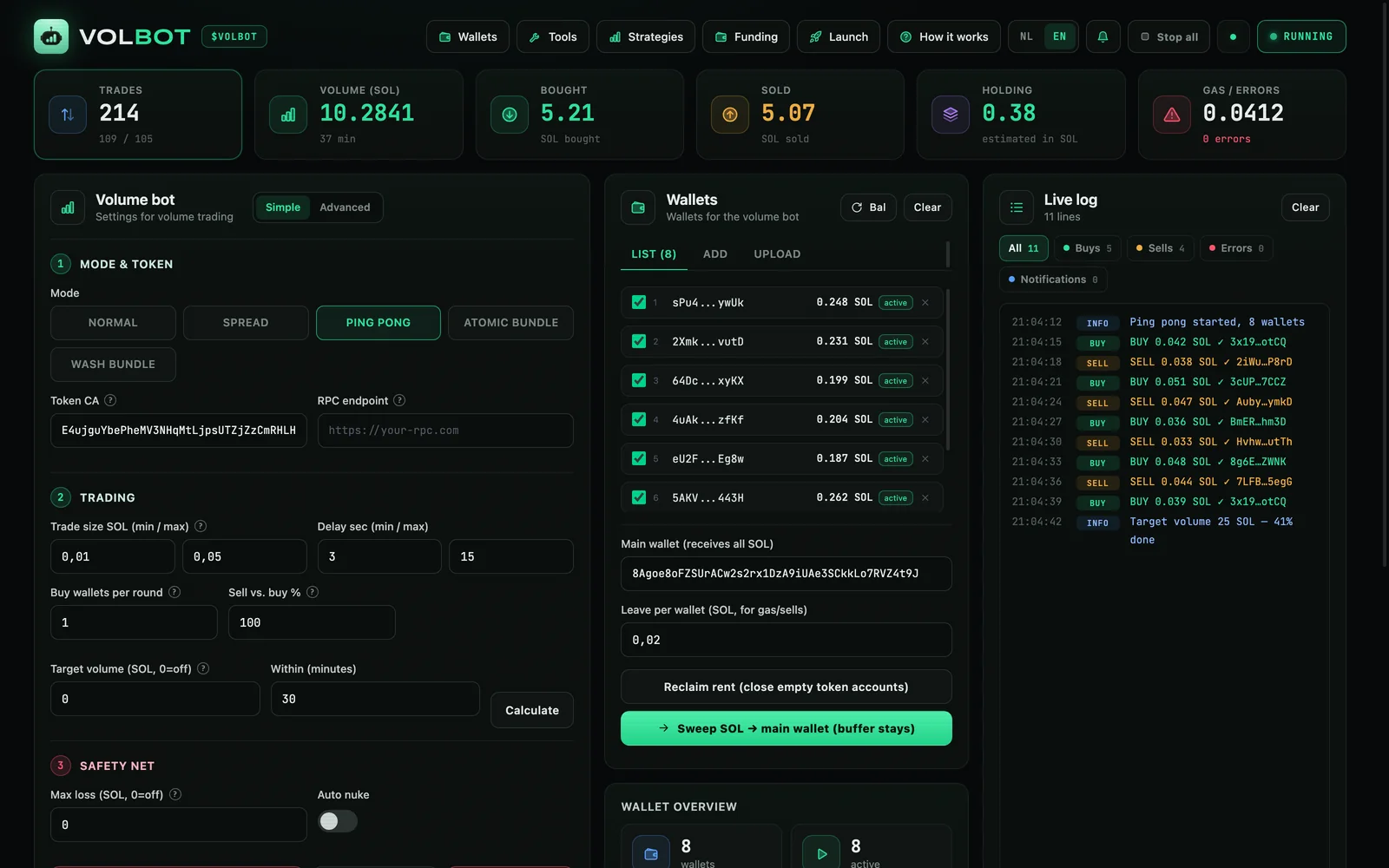Remove wallet 64Dc...xyKX with X

[925, 381]
